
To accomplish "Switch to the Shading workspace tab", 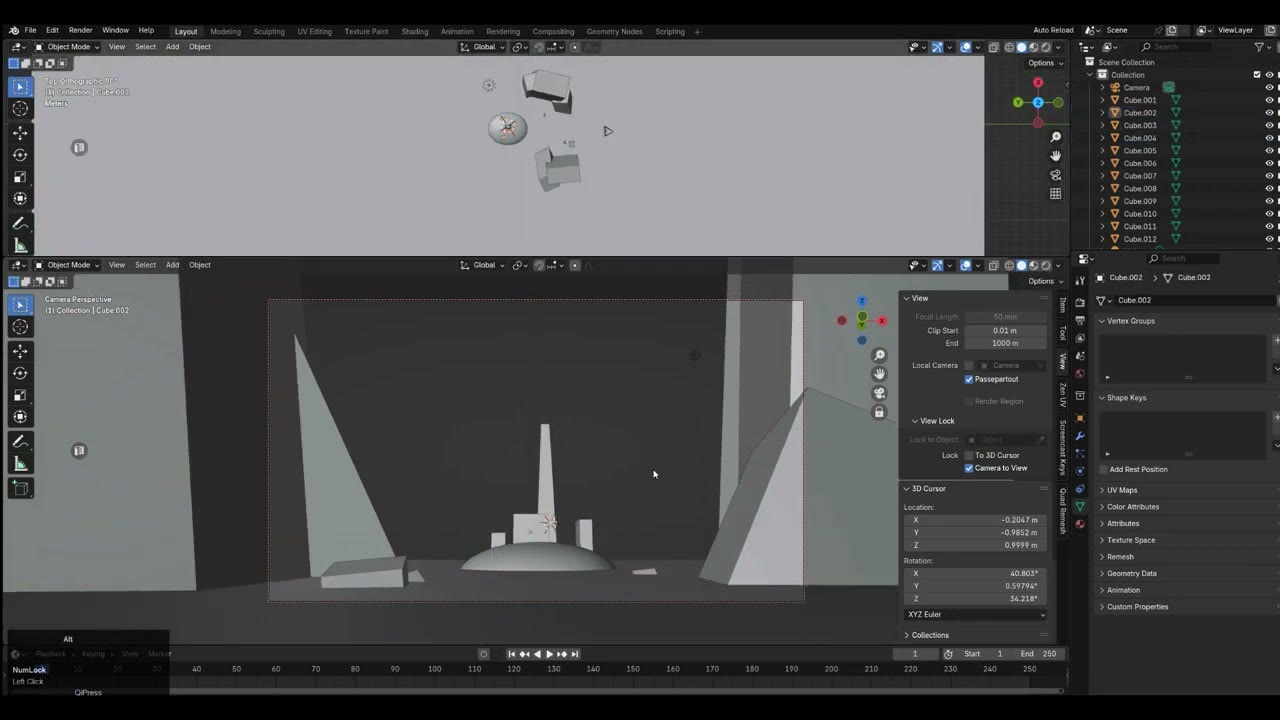I will (415, 31).
